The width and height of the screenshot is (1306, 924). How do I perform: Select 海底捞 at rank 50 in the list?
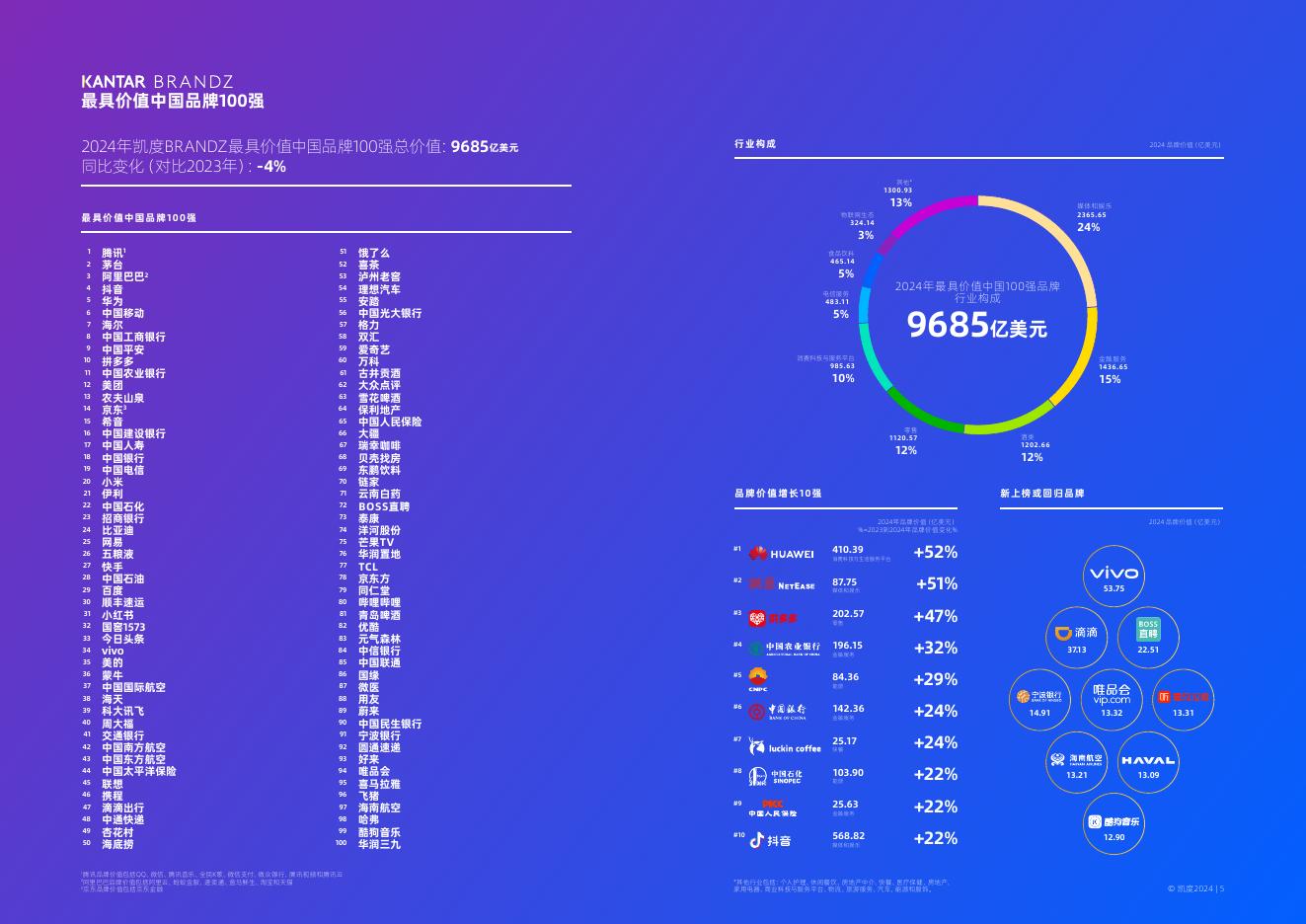[x=117, y=844]
